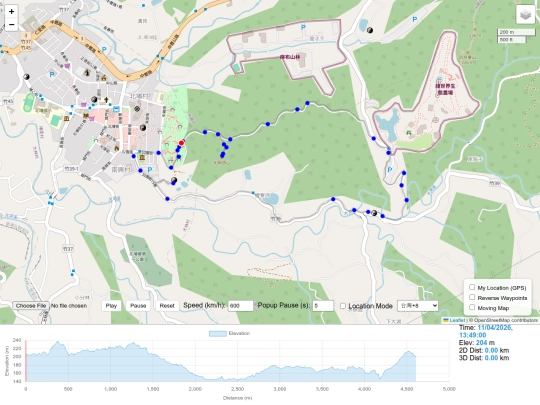
Task: Click the Popup Pause (s) input field
Action: [323, 306]
